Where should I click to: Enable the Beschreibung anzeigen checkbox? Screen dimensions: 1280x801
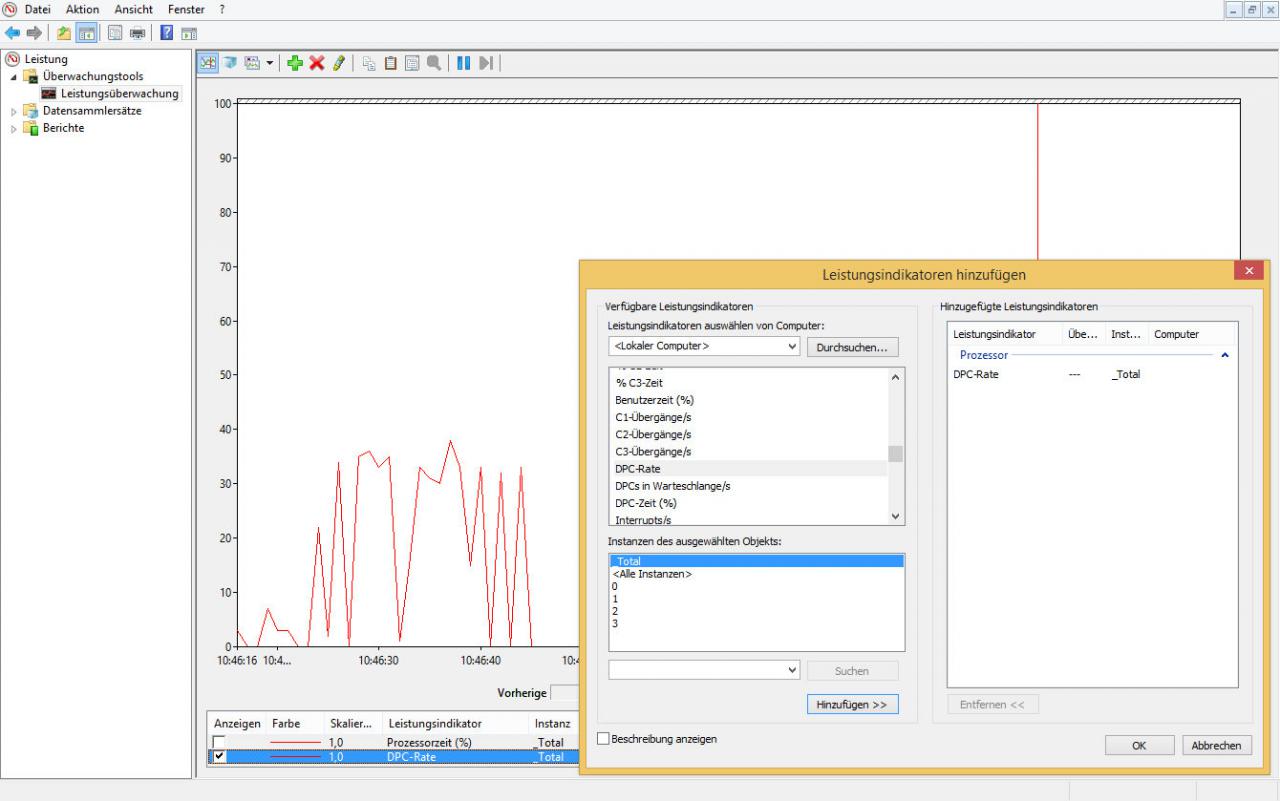(x=603, y=739)
